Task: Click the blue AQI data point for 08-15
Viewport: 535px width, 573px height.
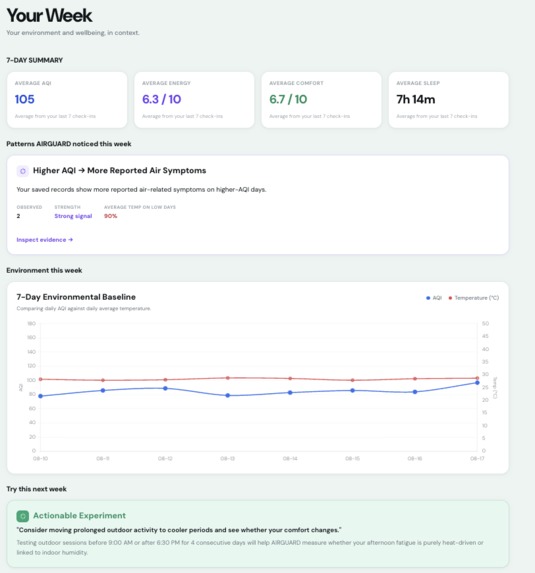Action: coord(353,390)
